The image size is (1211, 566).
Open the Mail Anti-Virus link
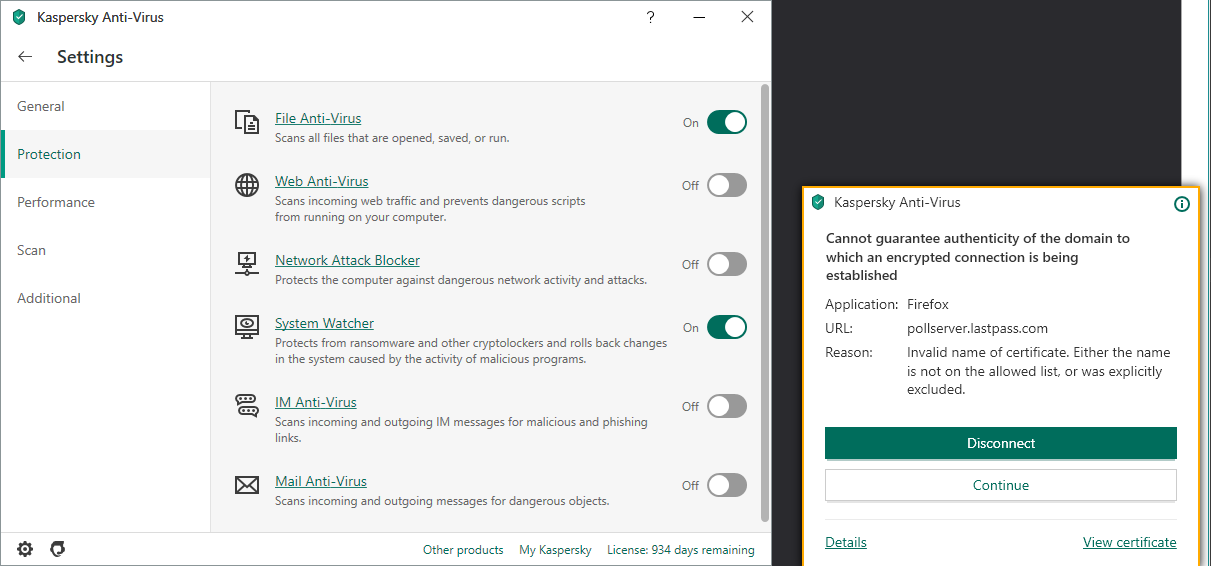point(321,481)
